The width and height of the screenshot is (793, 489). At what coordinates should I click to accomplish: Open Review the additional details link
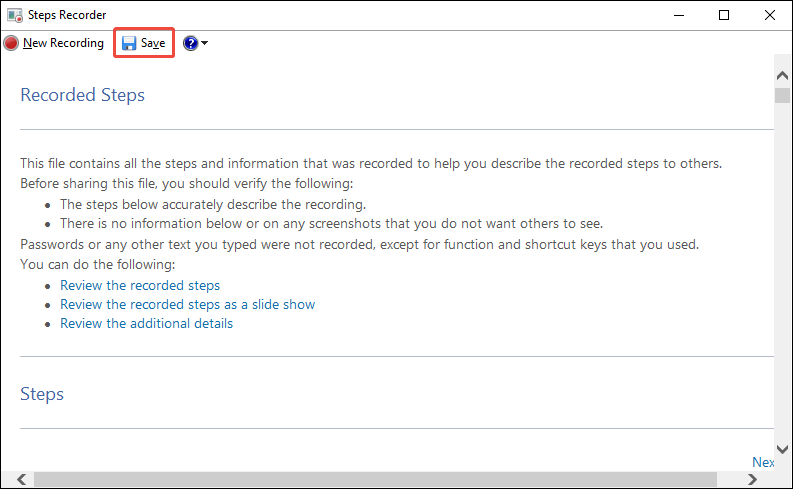(x=147, y=324)
